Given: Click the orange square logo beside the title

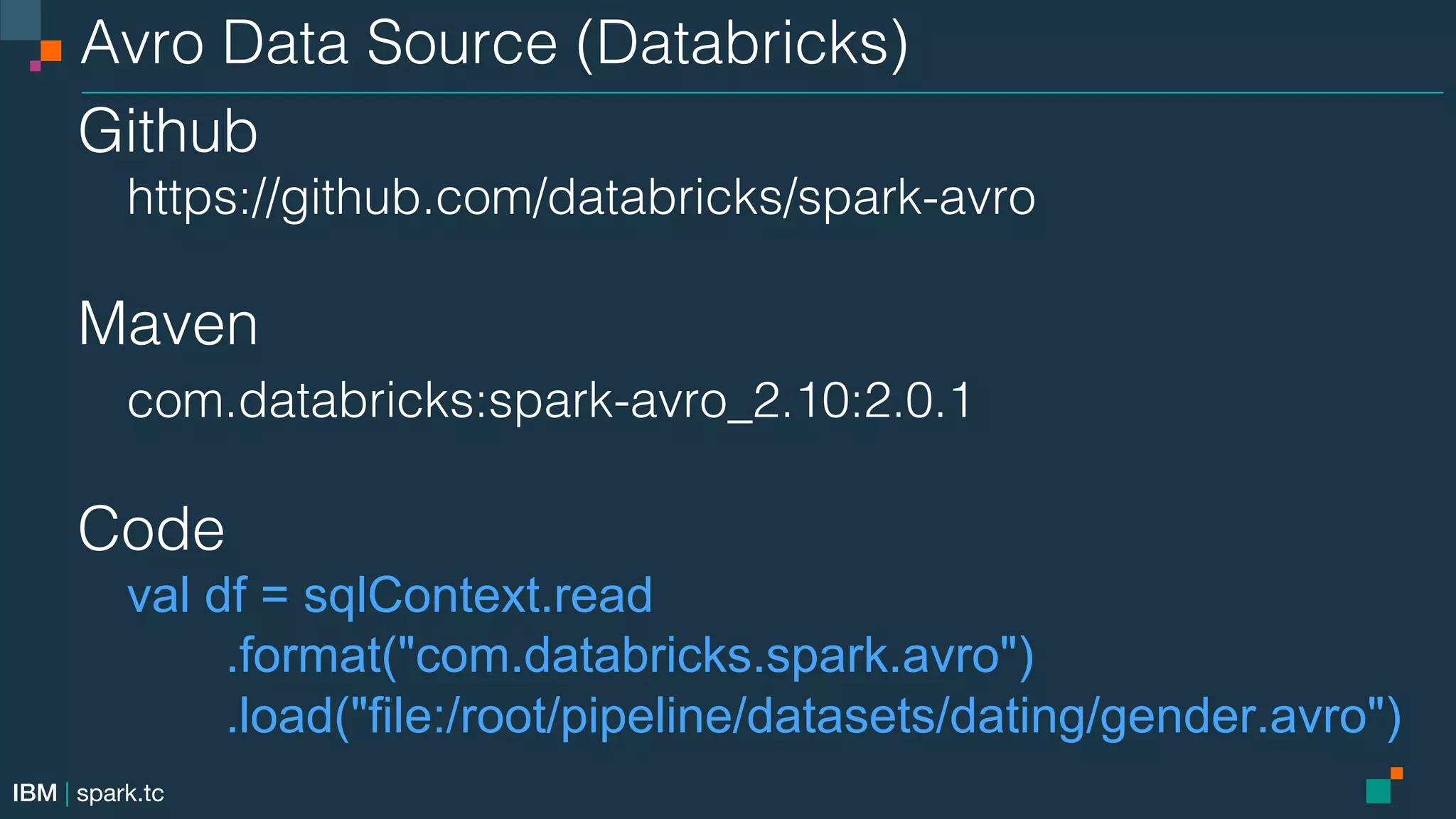Looking at the screenshot, I should [51, 51].
